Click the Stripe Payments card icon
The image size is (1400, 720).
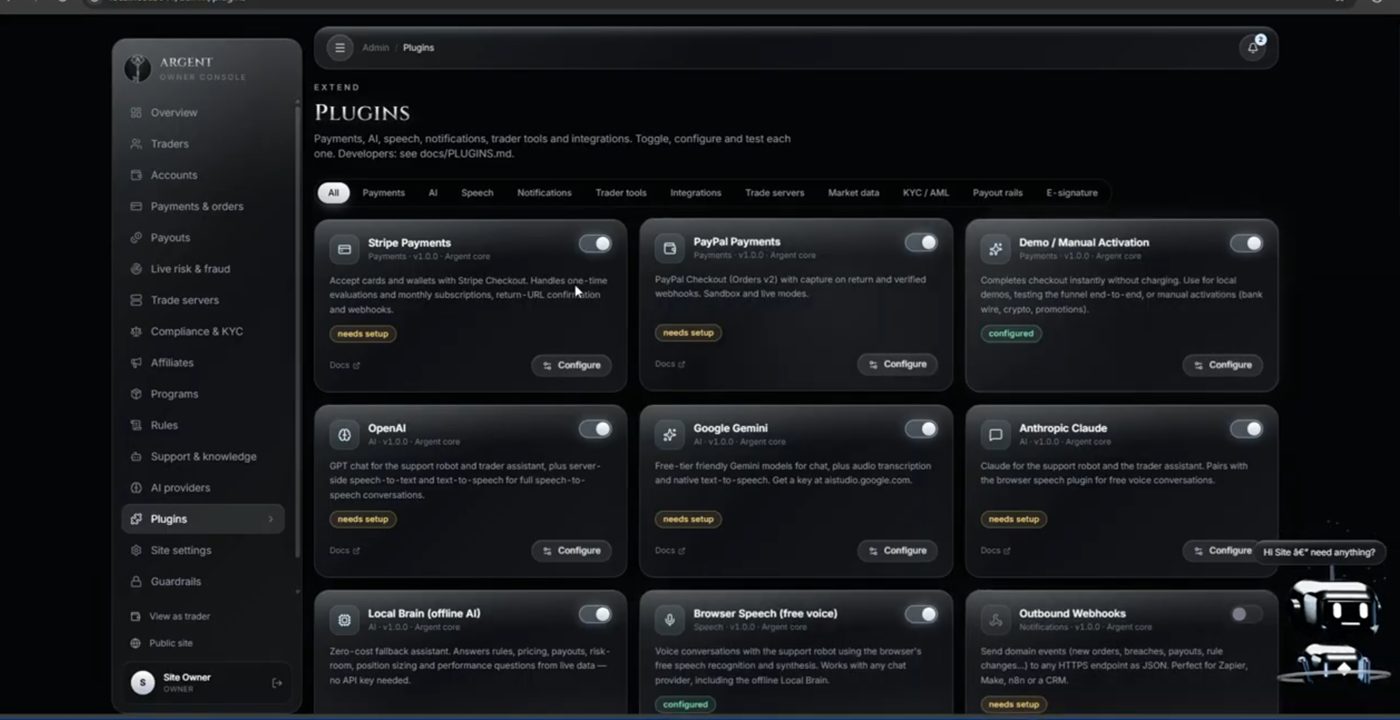(345, 249)
